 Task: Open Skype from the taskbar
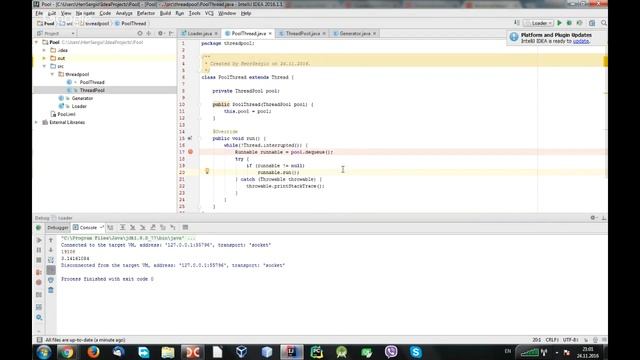coord(416,352)
